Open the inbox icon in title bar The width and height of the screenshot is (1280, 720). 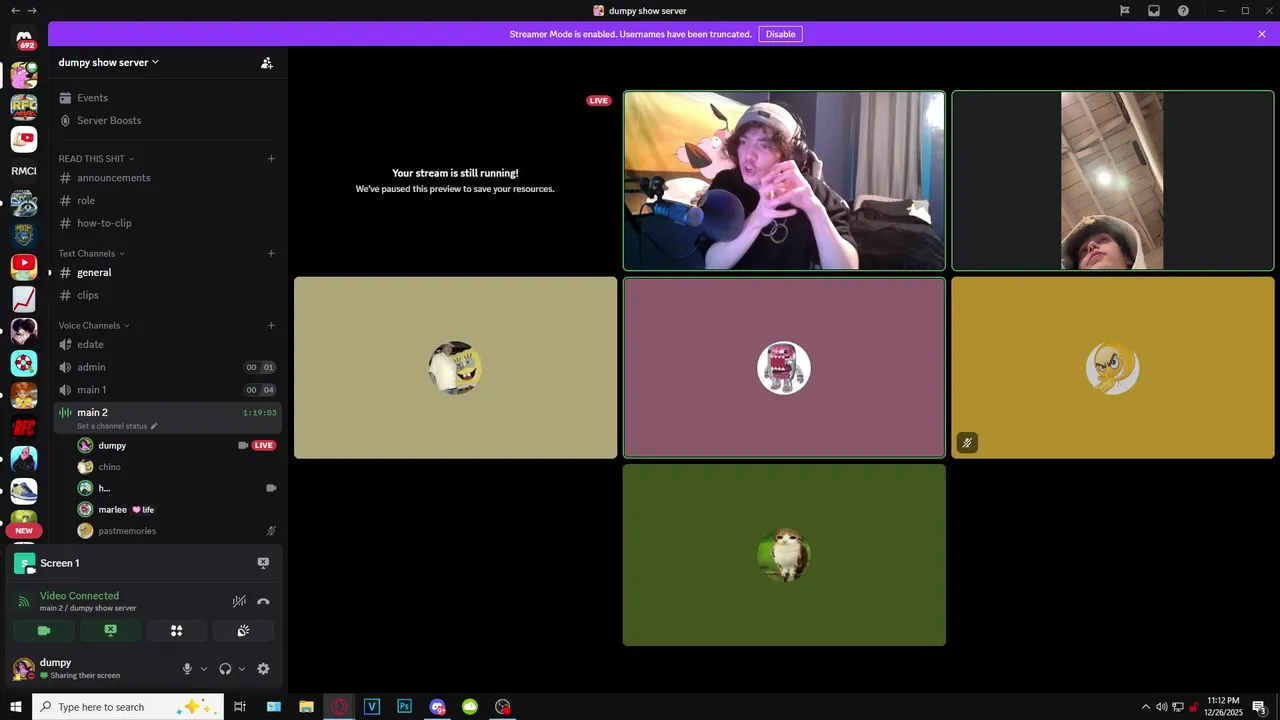pyautogui.click(x=1154, y=11)
